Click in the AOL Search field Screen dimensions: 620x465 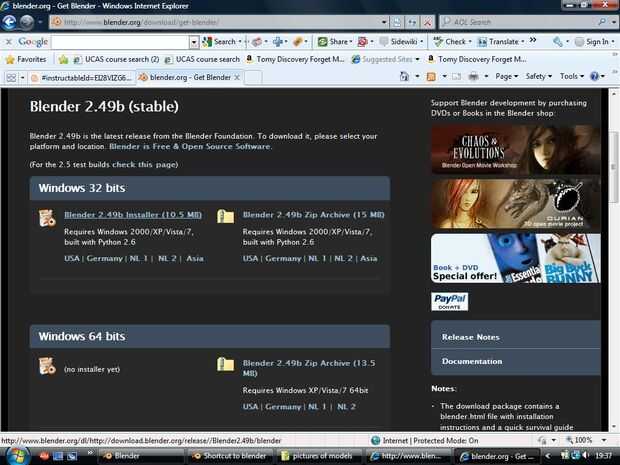pos(518,22)
